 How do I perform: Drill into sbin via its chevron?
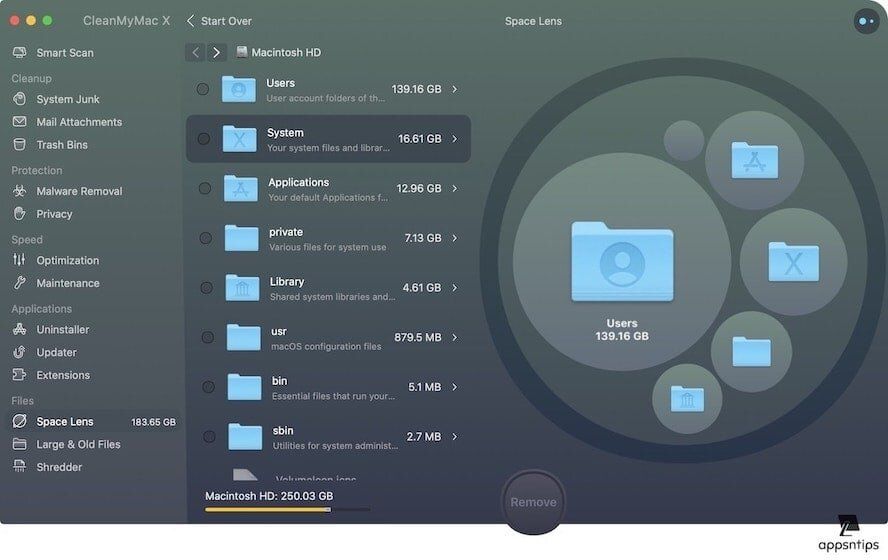(x=455, y=437)
